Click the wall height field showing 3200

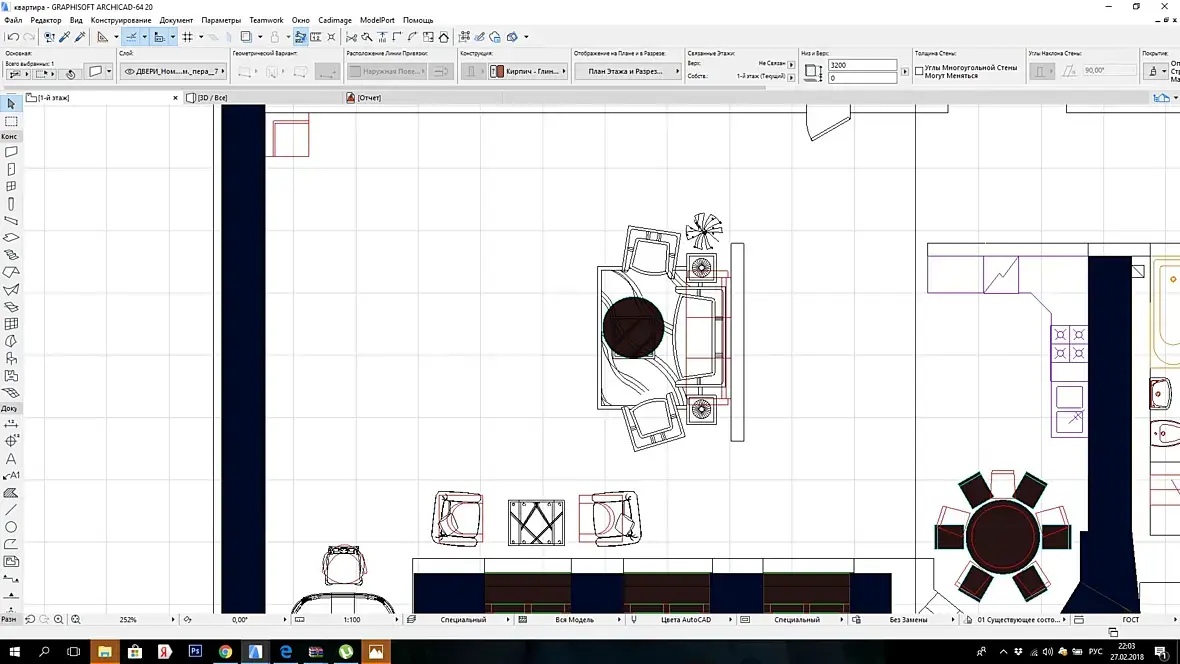pyautogui.click(x=862, y=65)
